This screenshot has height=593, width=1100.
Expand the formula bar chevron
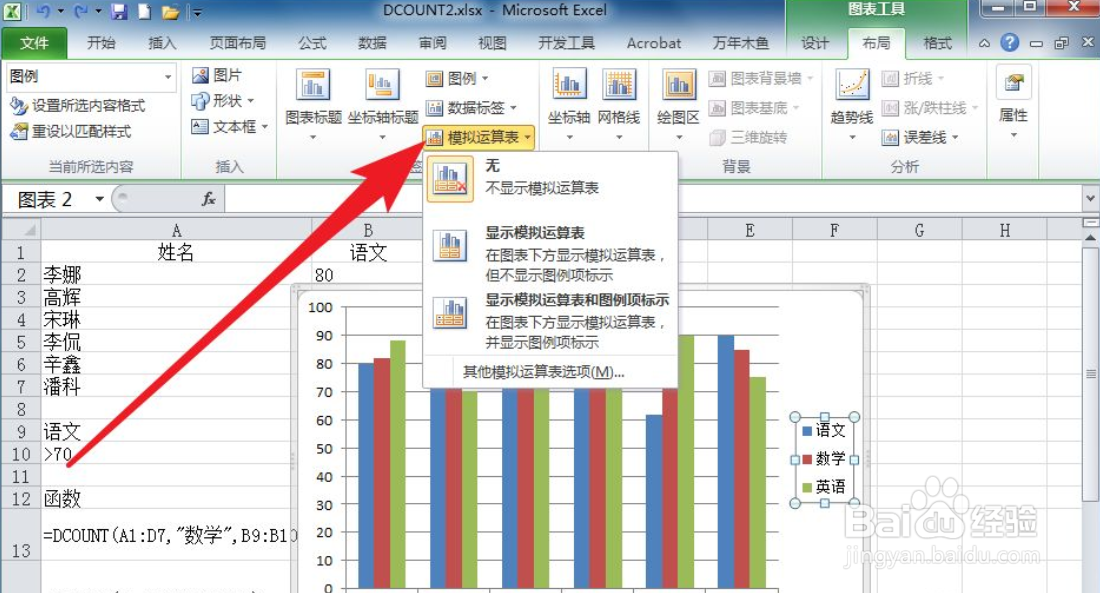(1090, 199)
